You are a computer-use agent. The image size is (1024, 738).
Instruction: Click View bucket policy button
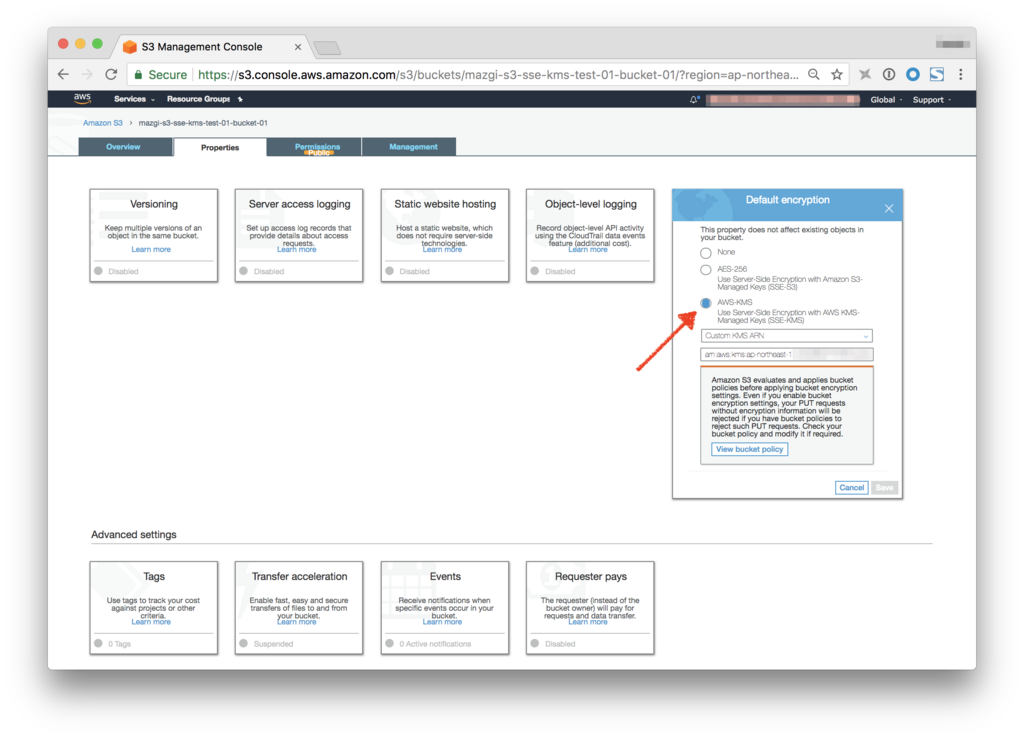(x=749, y=449)
